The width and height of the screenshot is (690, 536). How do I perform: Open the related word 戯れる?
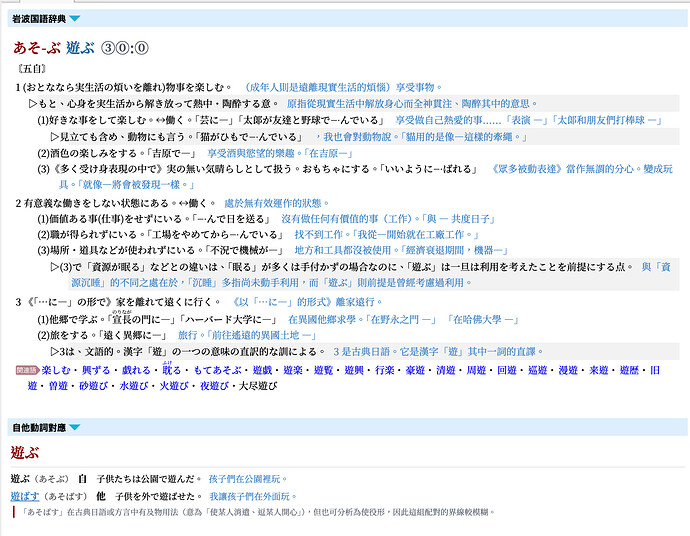[136, 370]
